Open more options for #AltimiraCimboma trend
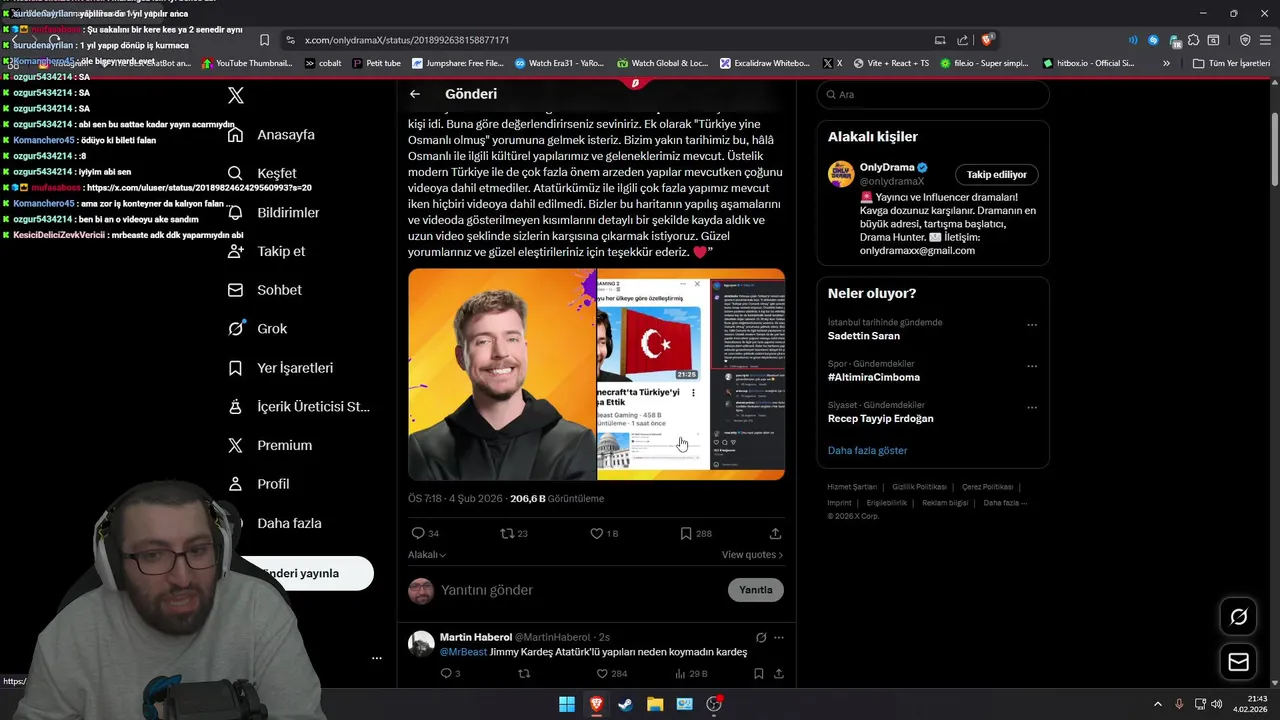Image resolution: width=1280 pixels, height=720 pixels. click(x=1032, y=366)
